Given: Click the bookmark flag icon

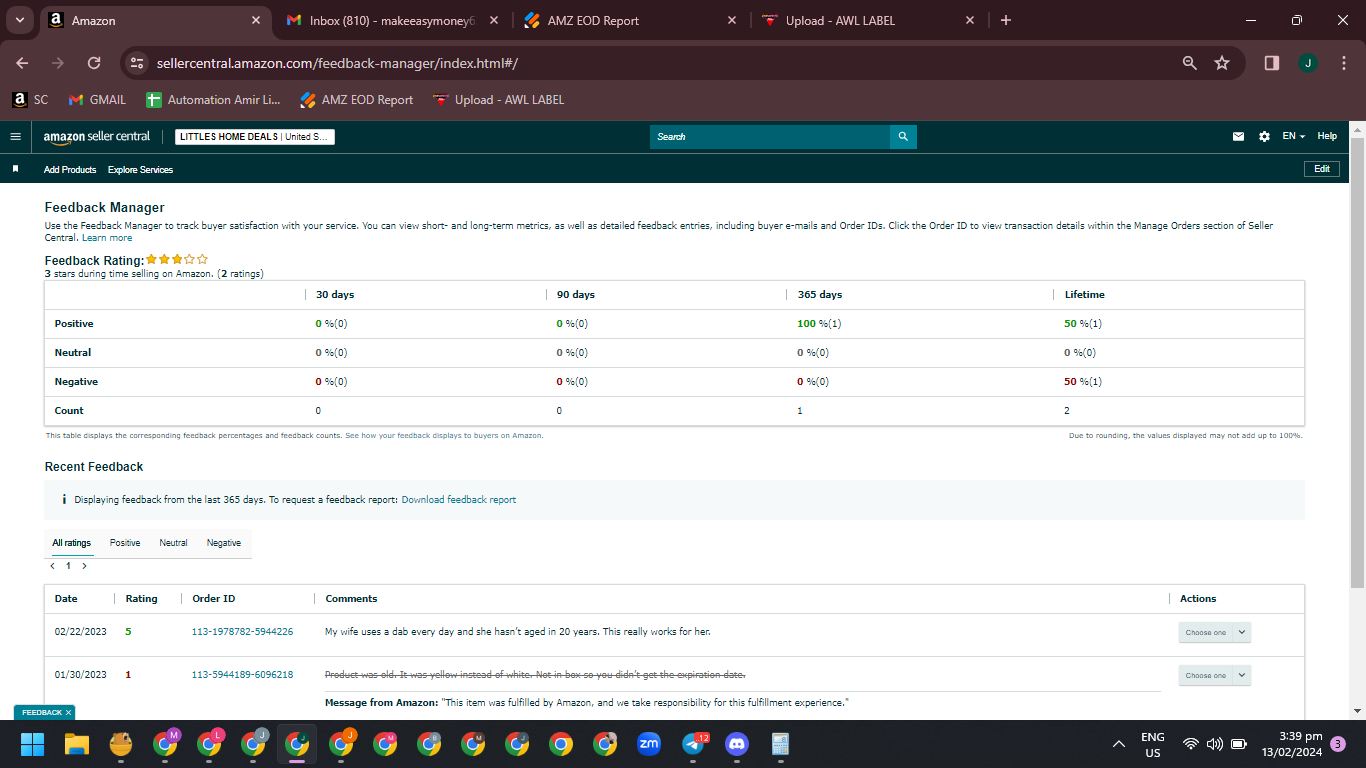Looking at the screenshot, I should pos(15,169).
